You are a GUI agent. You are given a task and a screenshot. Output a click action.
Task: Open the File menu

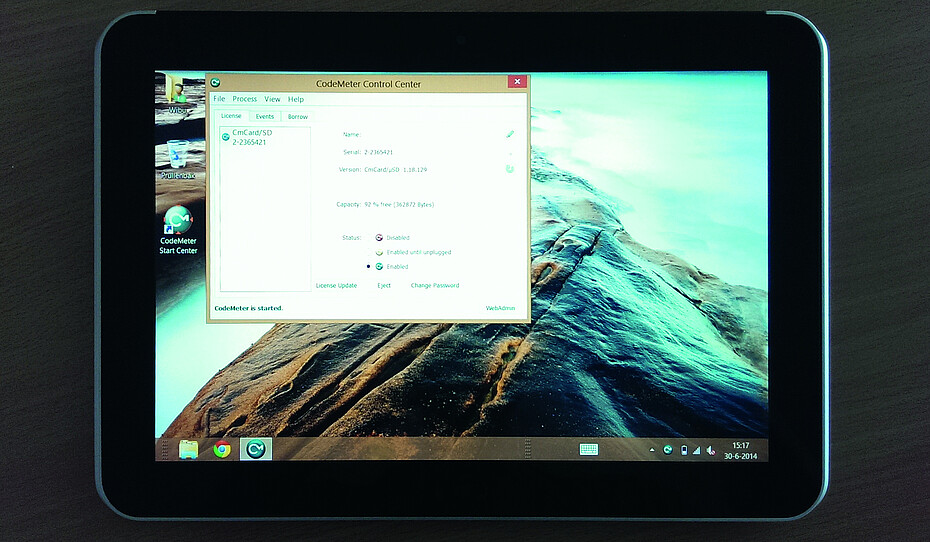coord(219,99)
